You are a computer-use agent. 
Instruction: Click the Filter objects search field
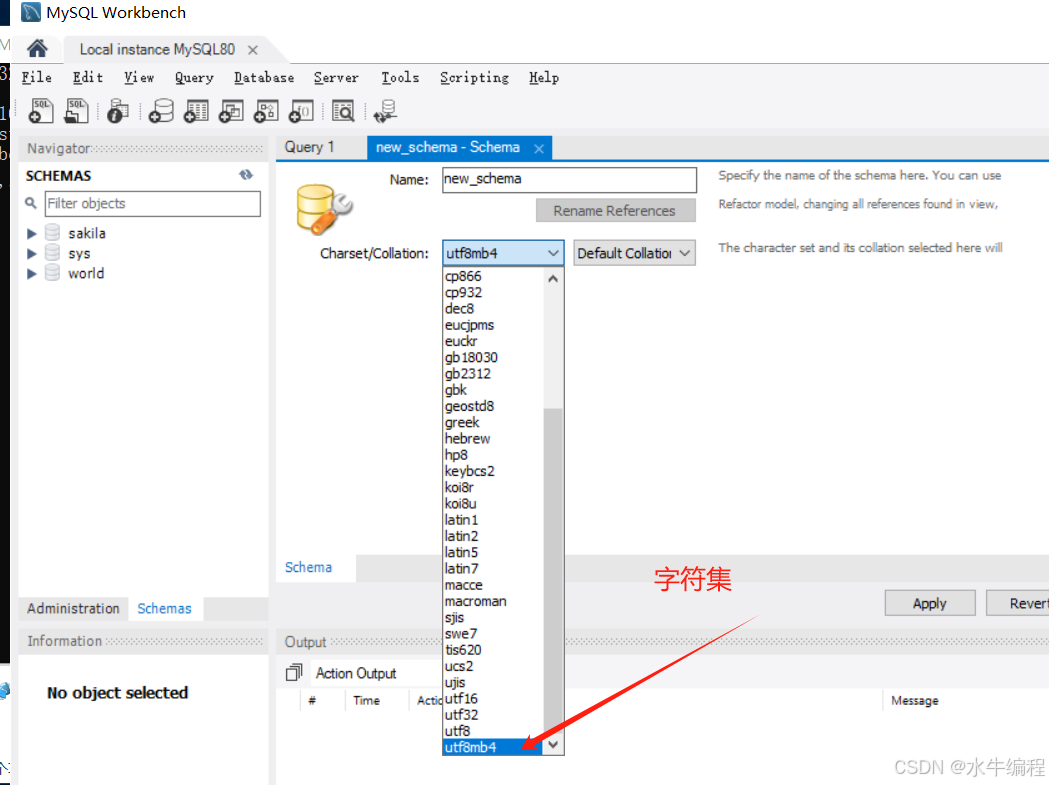(x=153, y=203)
